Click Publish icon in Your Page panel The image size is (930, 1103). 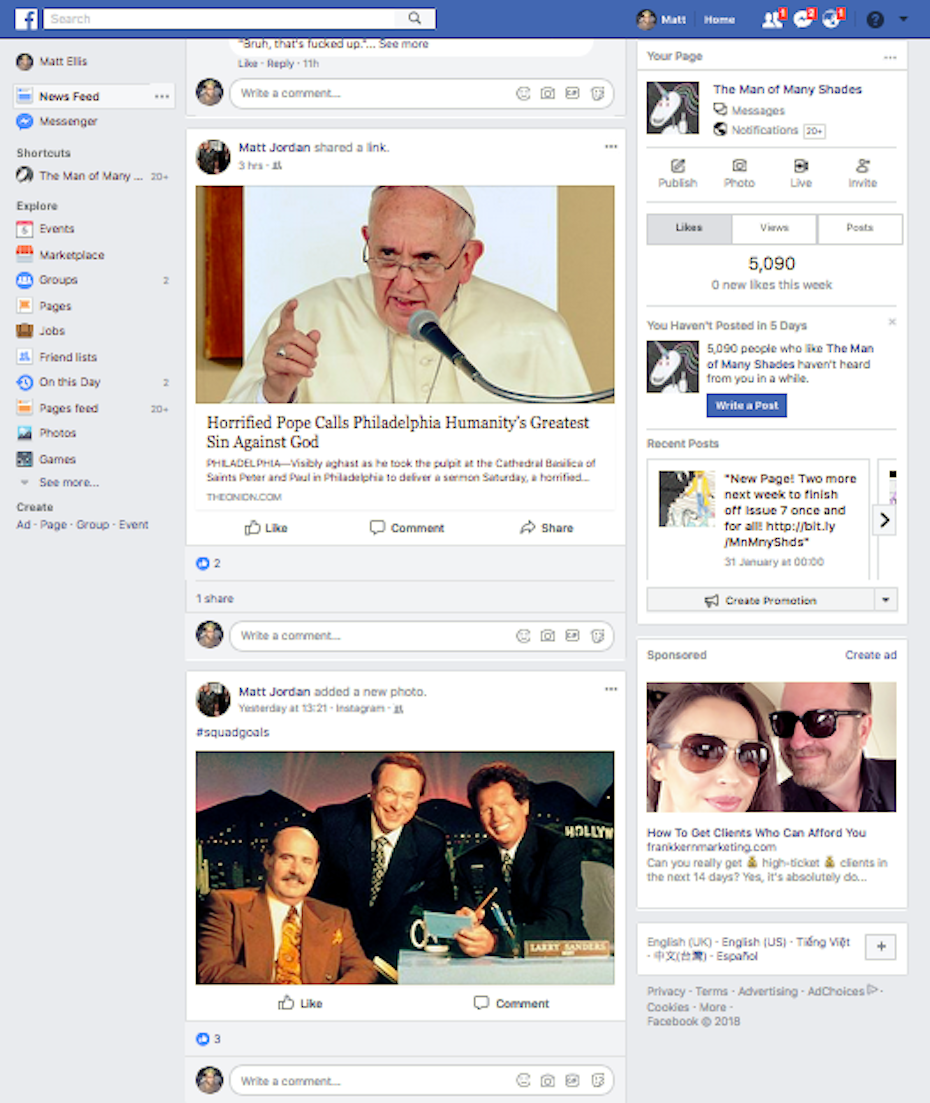pyautogui.click(x=677, y=173)
